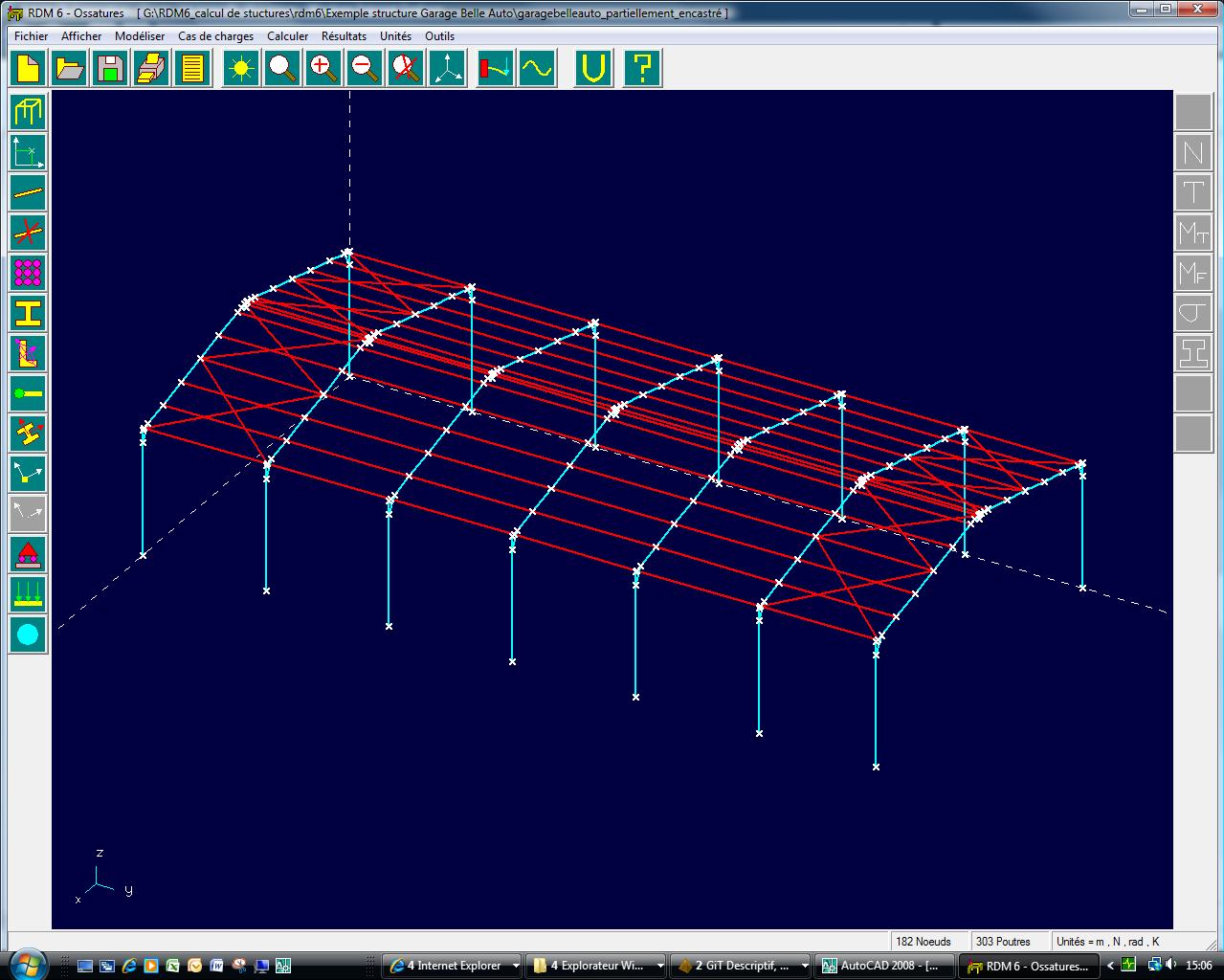Select the red triangle support tool

click(x=28, y=554)
